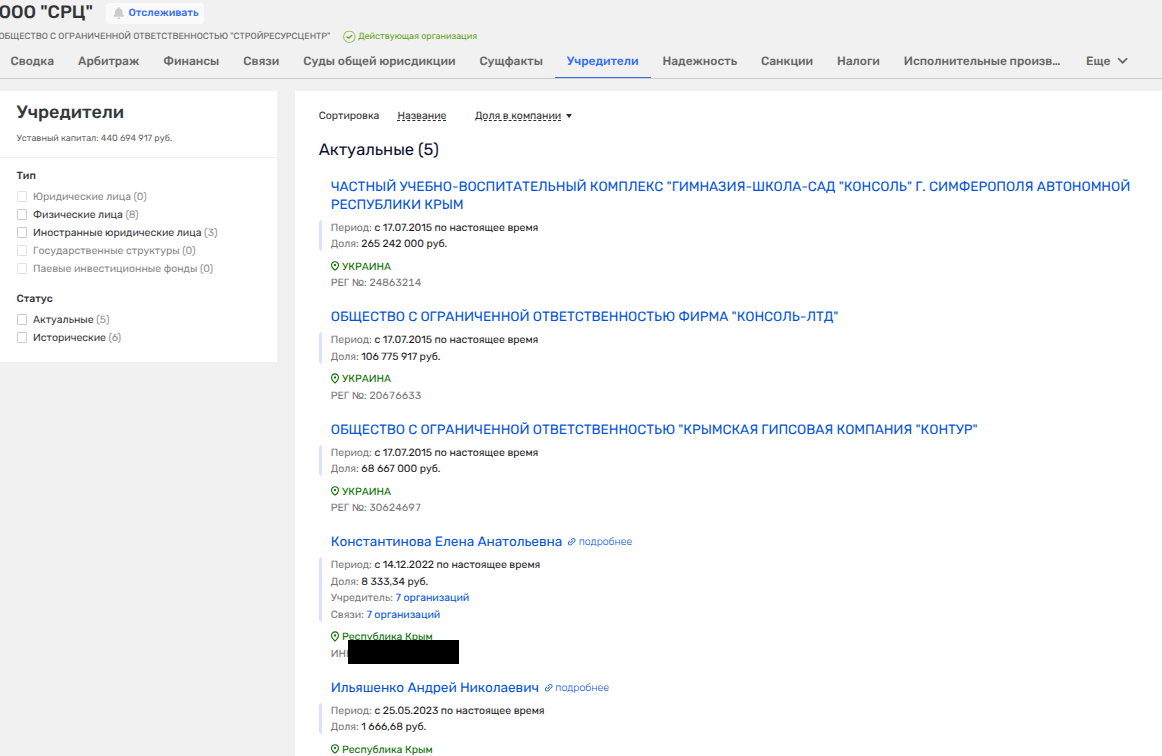
Task: Go to the Надежность tab
Action: tap(699, 61)
